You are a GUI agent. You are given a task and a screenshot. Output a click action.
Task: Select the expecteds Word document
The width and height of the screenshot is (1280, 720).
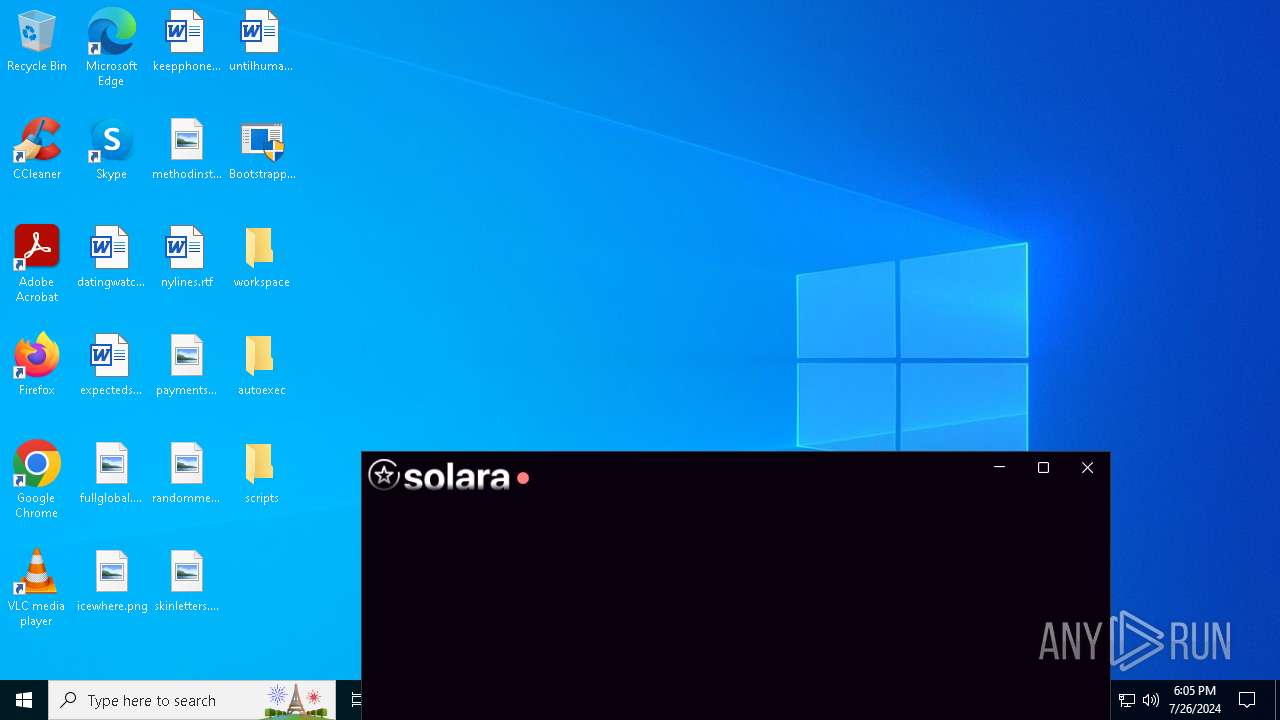coord(111,365)
